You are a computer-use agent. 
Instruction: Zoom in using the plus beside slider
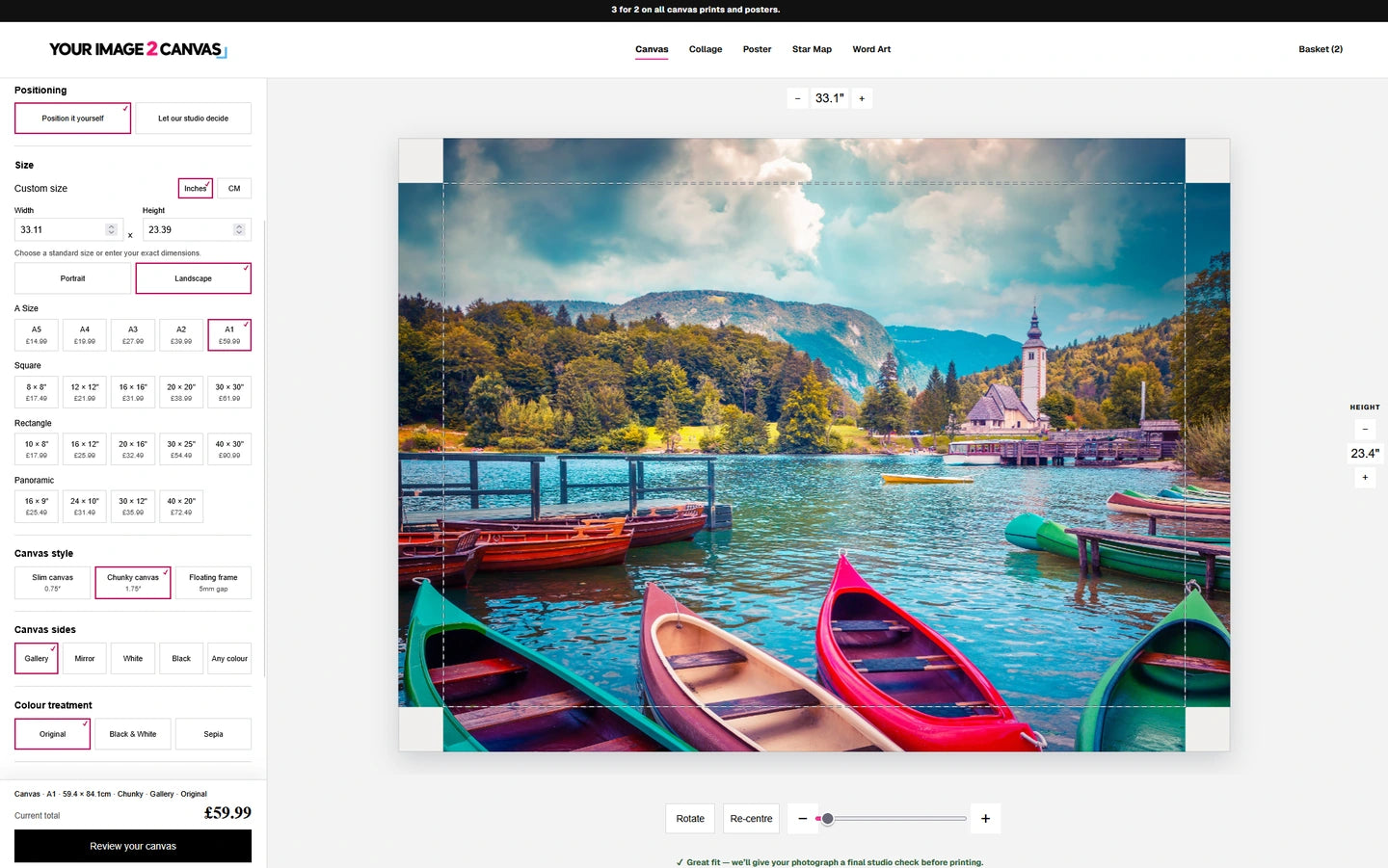[985, 819]
